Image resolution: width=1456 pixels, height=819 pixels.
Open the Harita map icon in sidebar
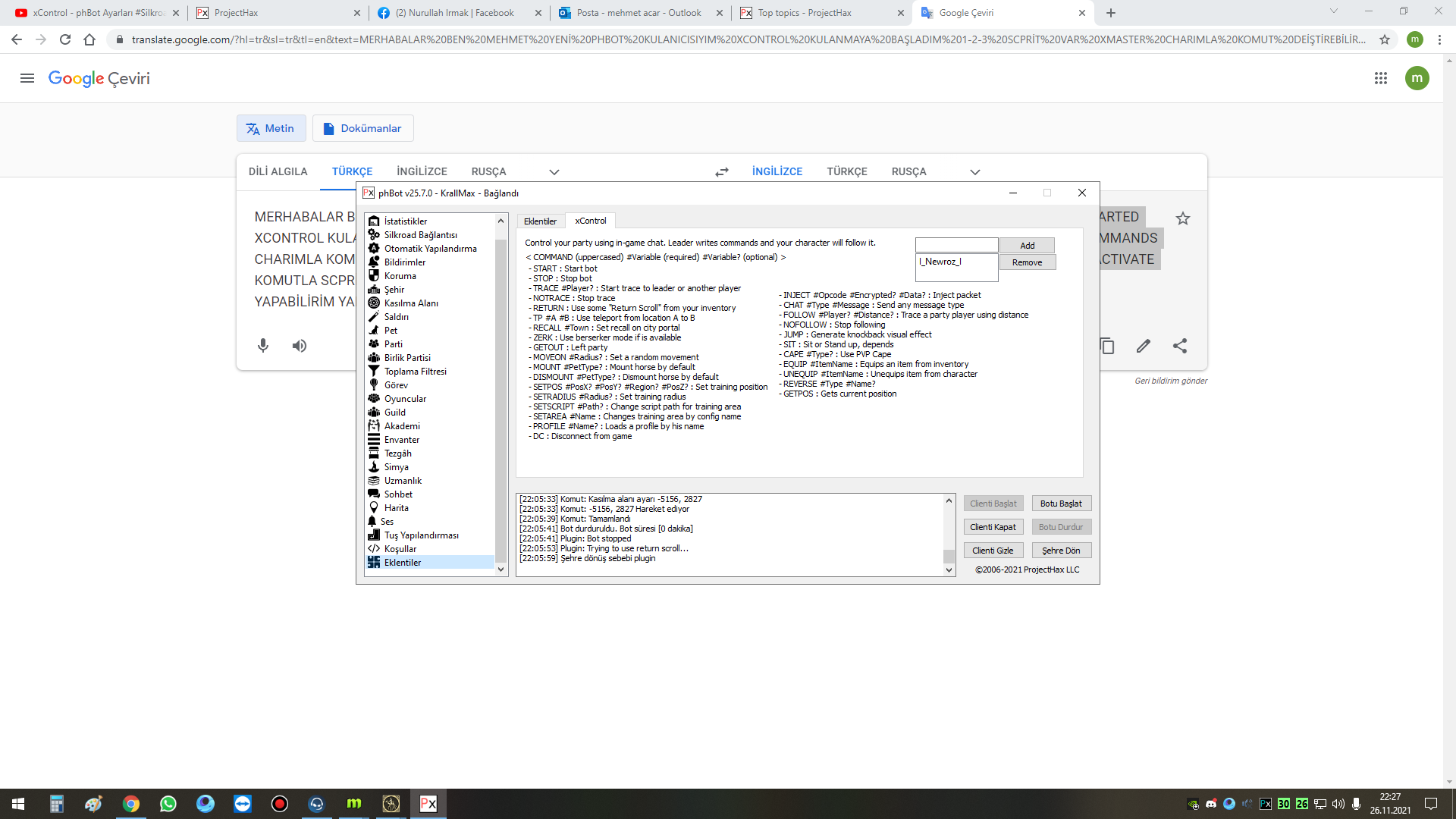pos(374,508)
